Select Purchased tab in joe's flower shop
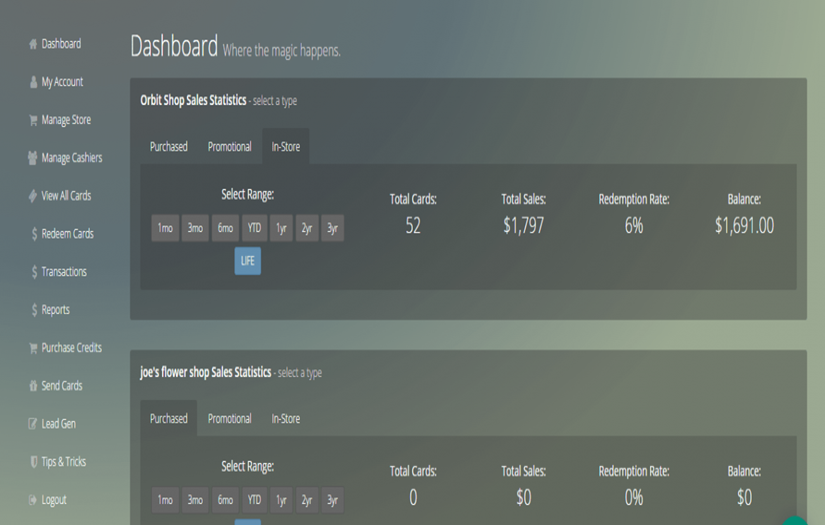Screen dimensions: 825x525 168,419
